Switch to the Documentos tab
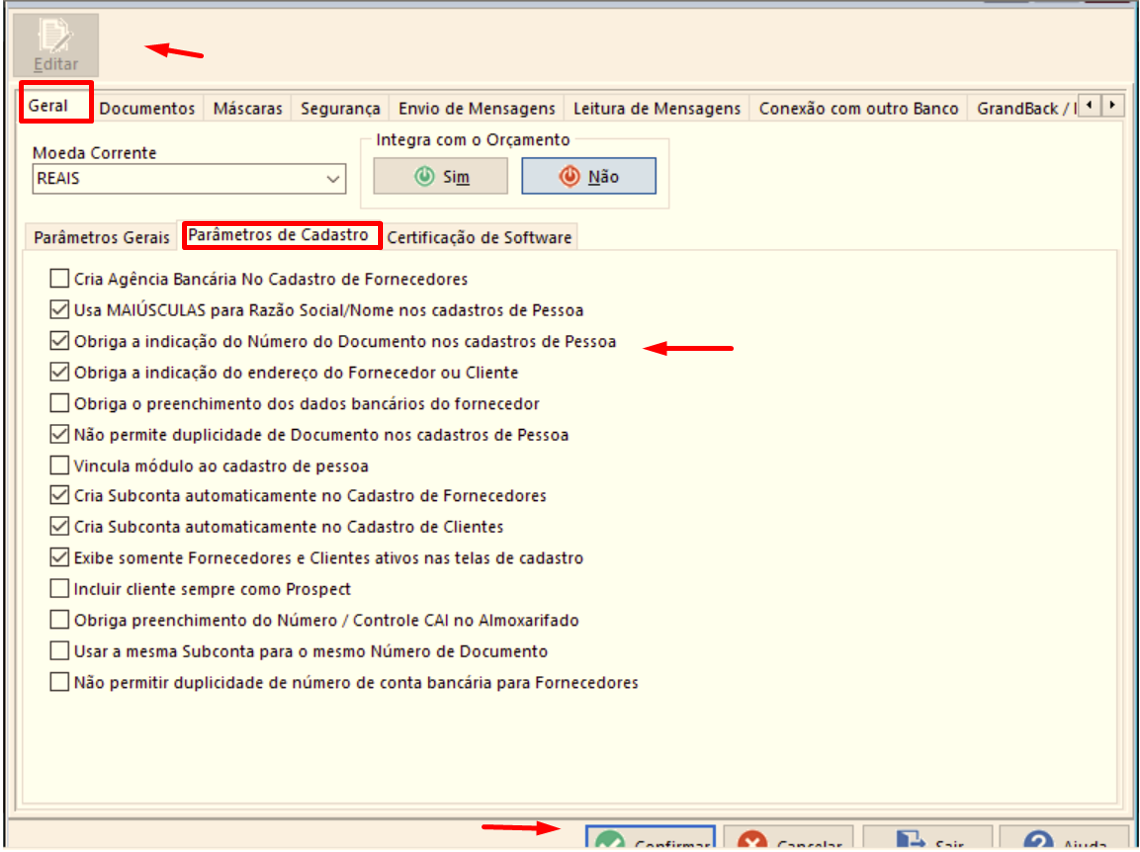1140x852 pixels. (x=148, y=108)
